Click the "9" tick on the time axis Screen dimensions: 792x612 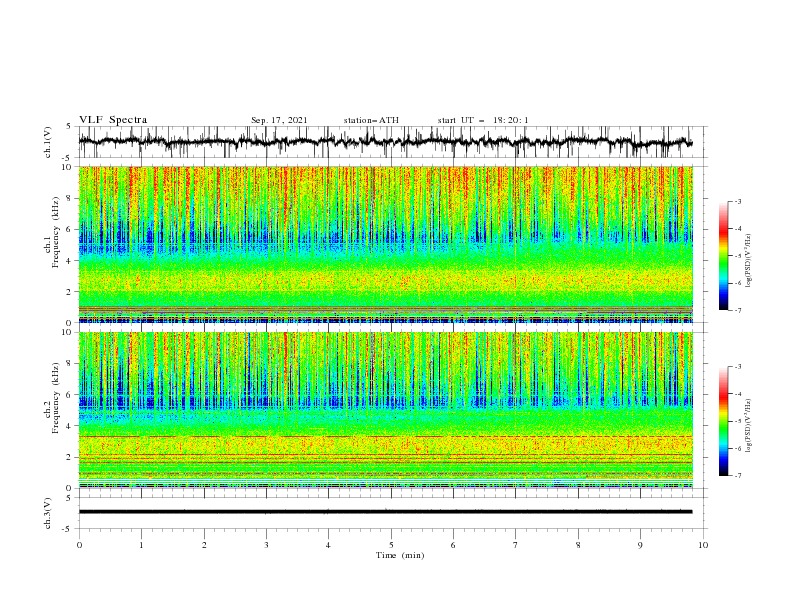(640, 545)
